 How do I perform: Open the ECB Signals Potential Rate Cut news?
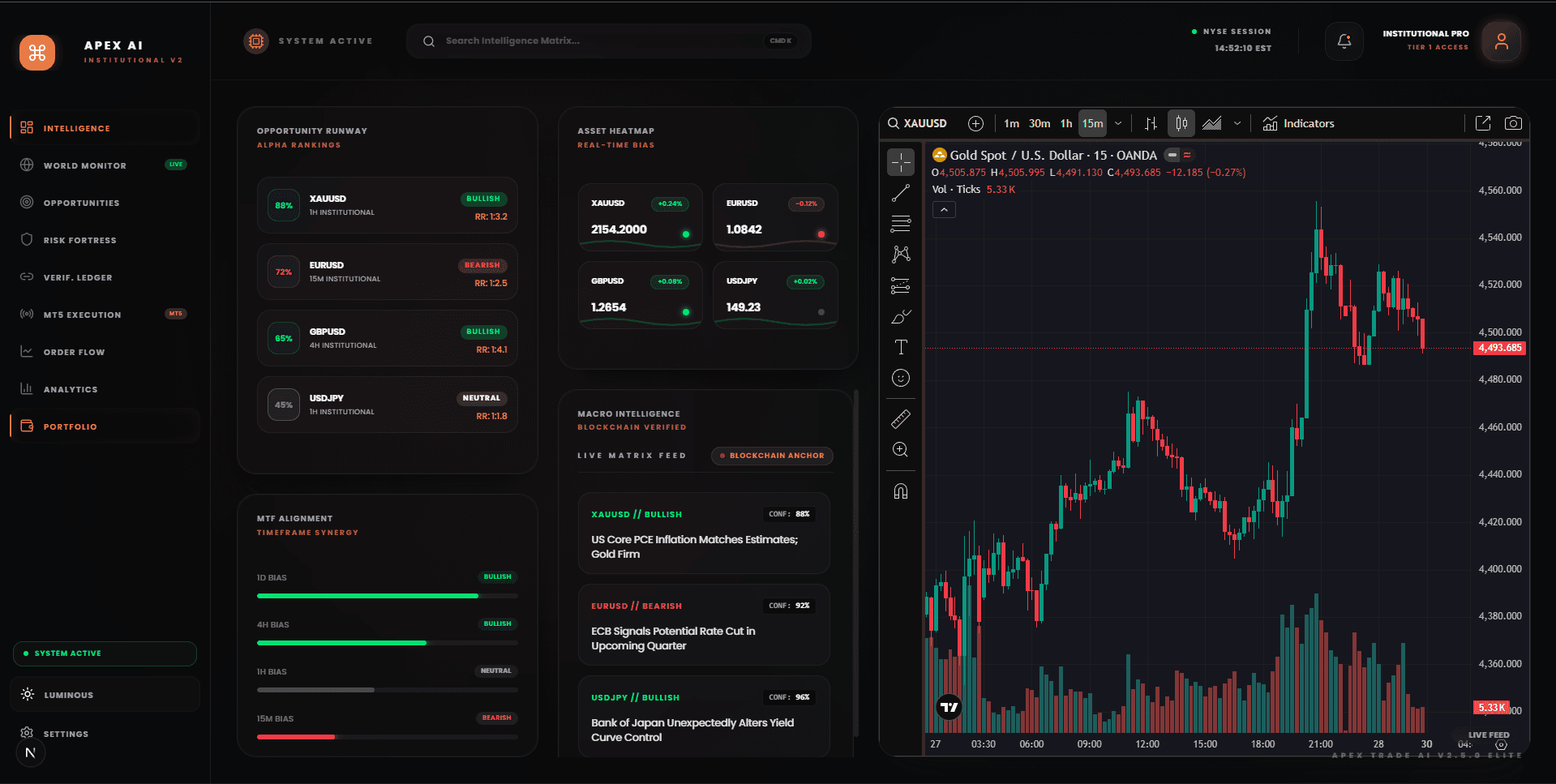(704, 625)
